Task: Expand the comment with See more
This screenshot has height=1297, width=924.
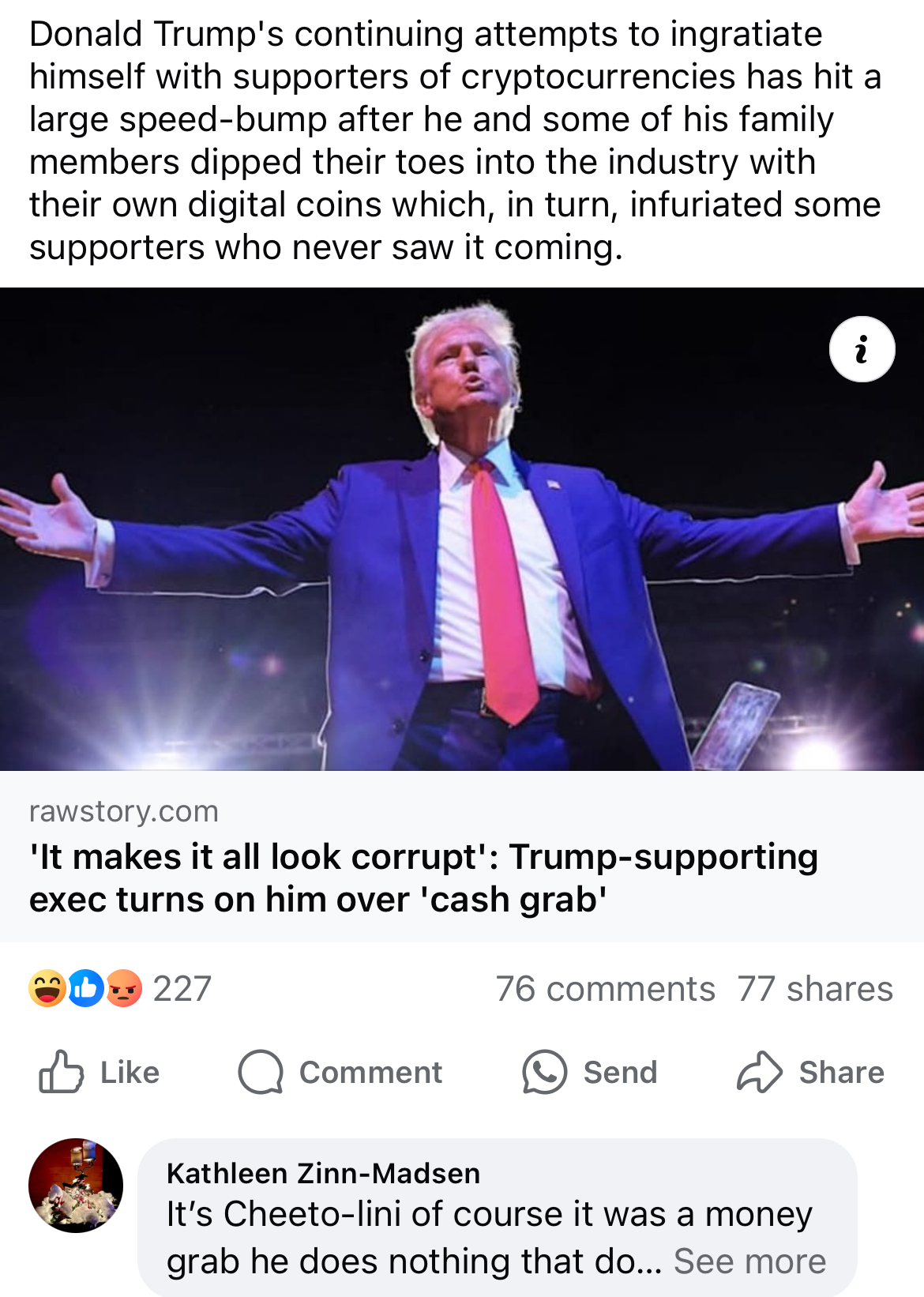Action: (749, 1261)
